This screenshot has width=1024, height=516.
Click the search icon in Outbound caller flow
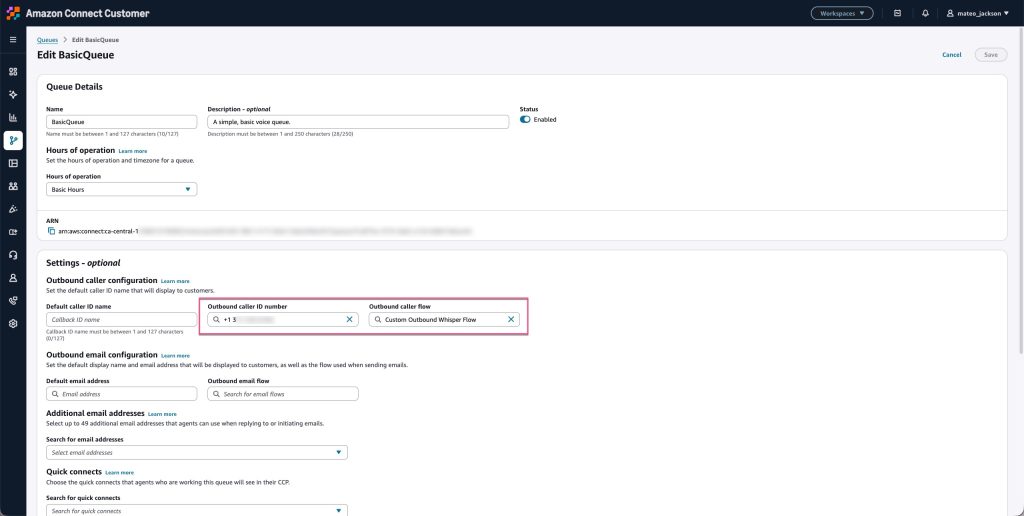pos(377,320)
